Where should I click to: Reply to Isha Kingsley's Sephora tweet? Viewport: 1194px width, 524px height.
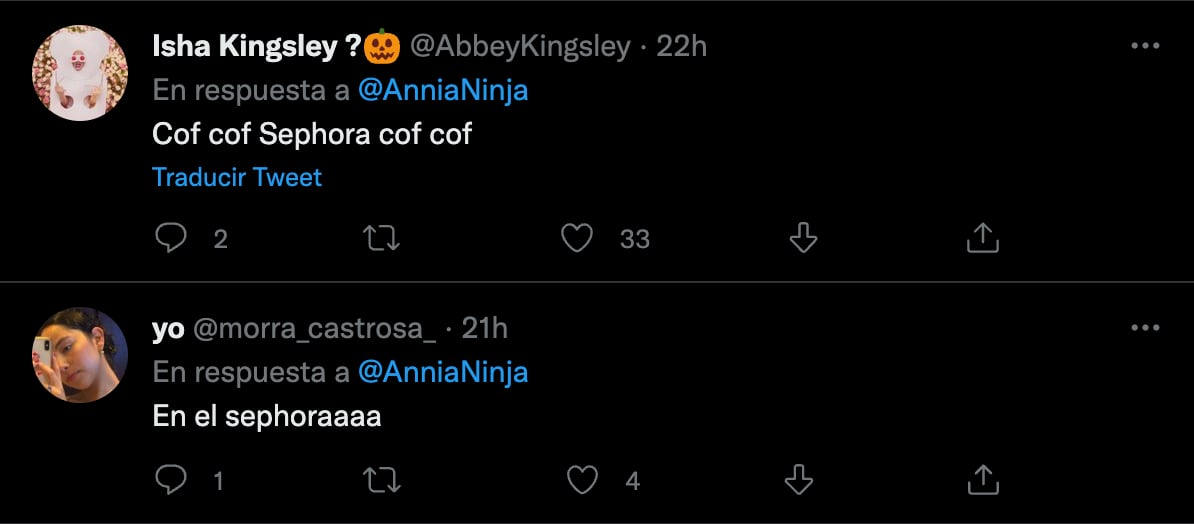click(172, 238)
